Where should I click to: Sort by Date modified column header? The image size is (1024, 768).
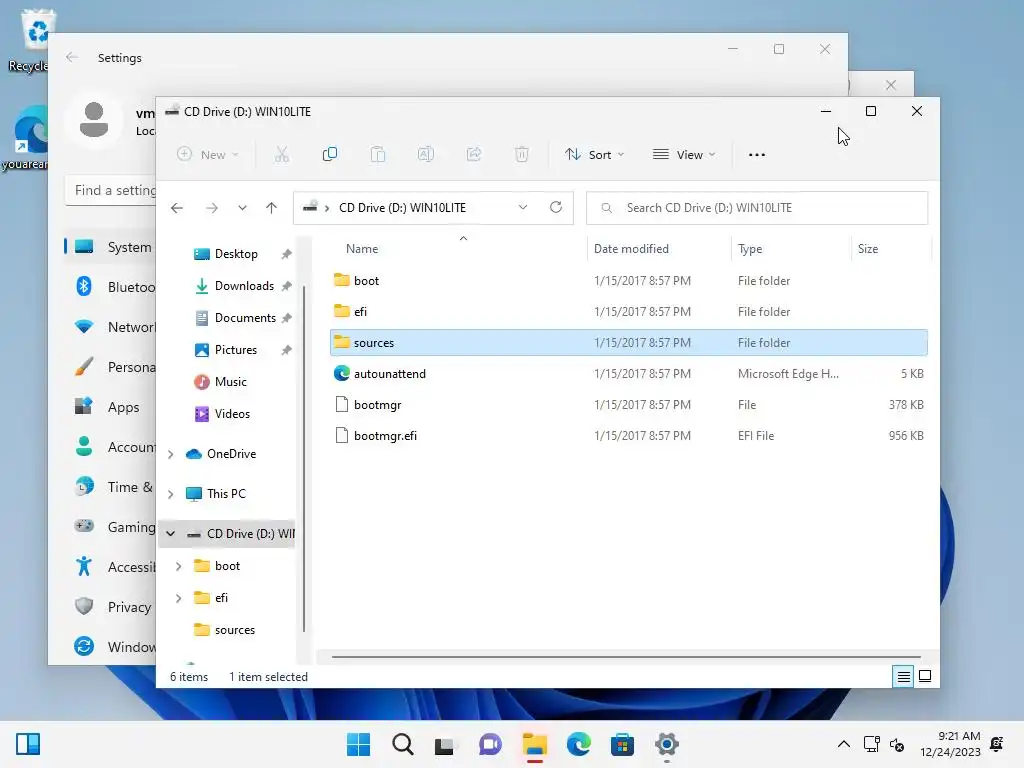pos(631,249)
